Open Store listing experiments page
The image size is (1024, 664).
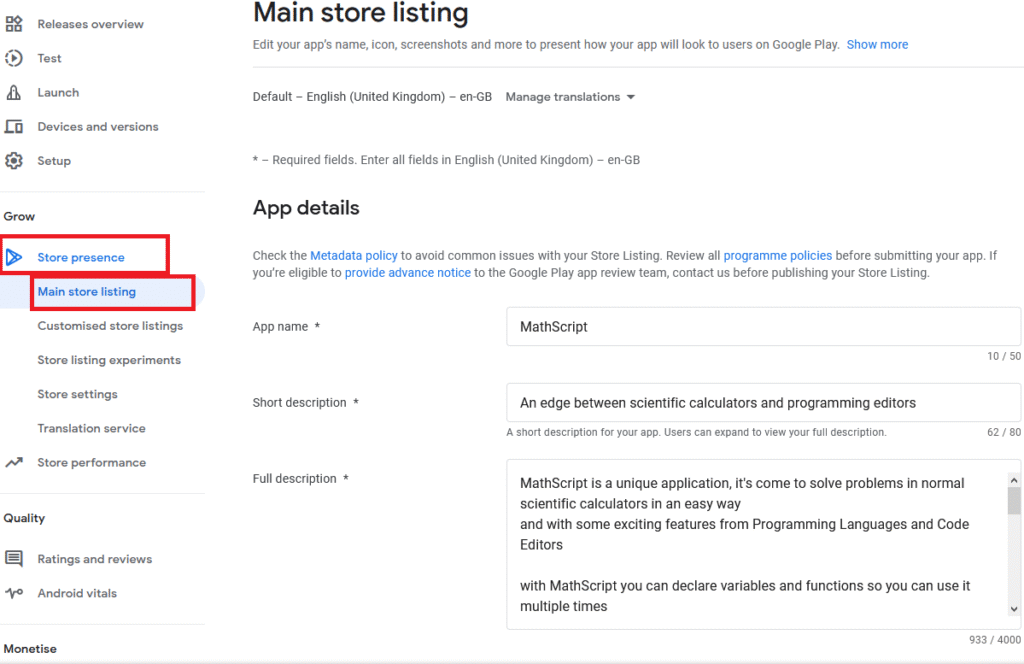tap(109, 360)
